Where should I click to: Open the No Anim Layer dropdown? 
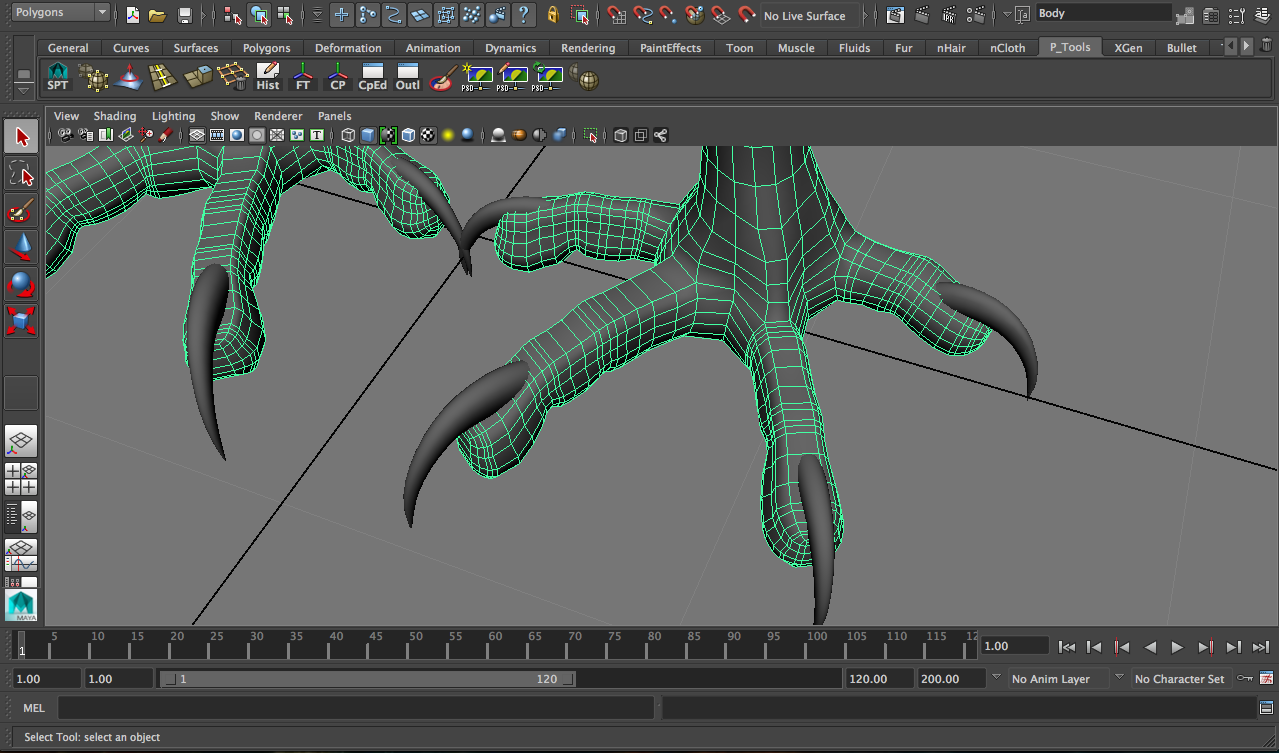coord(1050,679)
